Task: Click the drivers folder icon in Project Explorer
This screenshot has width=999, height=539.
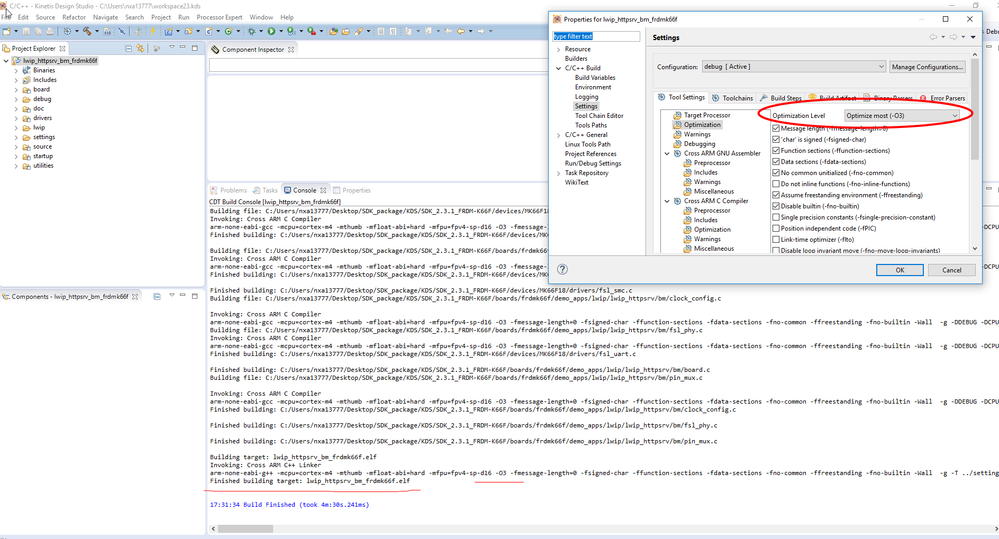Action: click(x=27, y=118)
